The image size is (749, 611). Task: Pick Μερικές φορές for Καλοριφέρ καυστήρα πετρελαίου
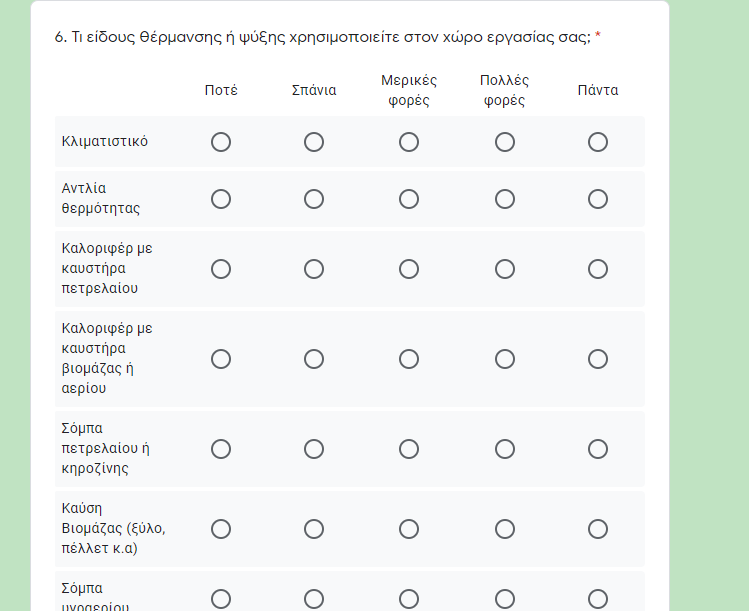[x=409, y=269]
